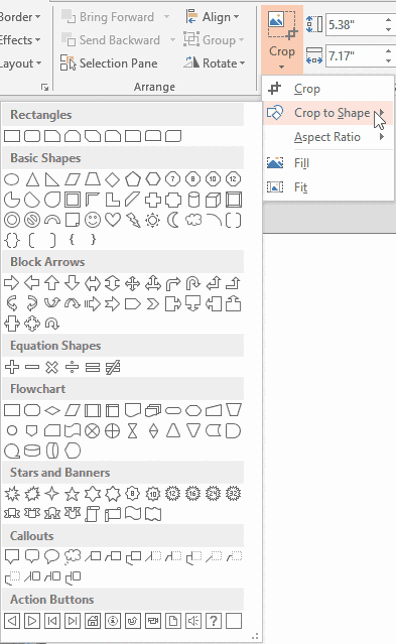396x644 pixels.
Task: Select the Division equation shape
Action: coord(72,367)
